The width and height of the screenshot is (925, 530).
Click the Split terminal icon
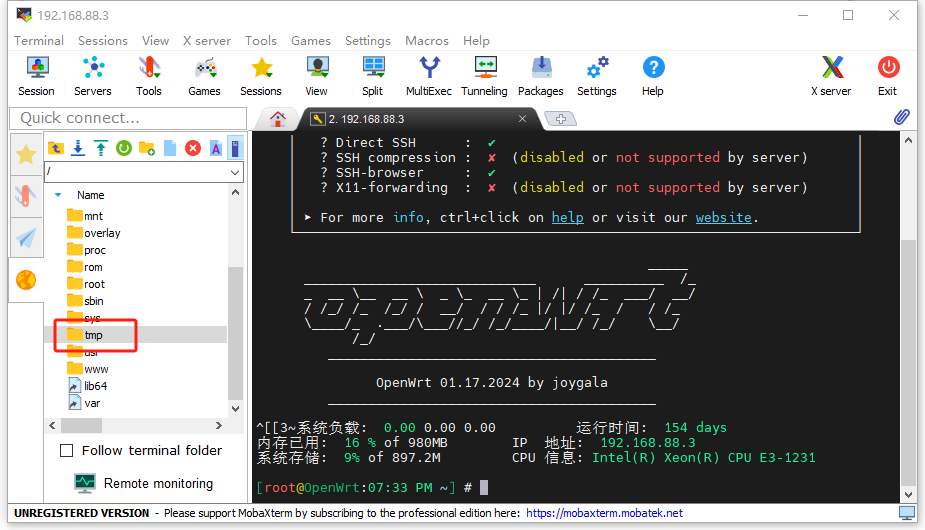(373, 76)
